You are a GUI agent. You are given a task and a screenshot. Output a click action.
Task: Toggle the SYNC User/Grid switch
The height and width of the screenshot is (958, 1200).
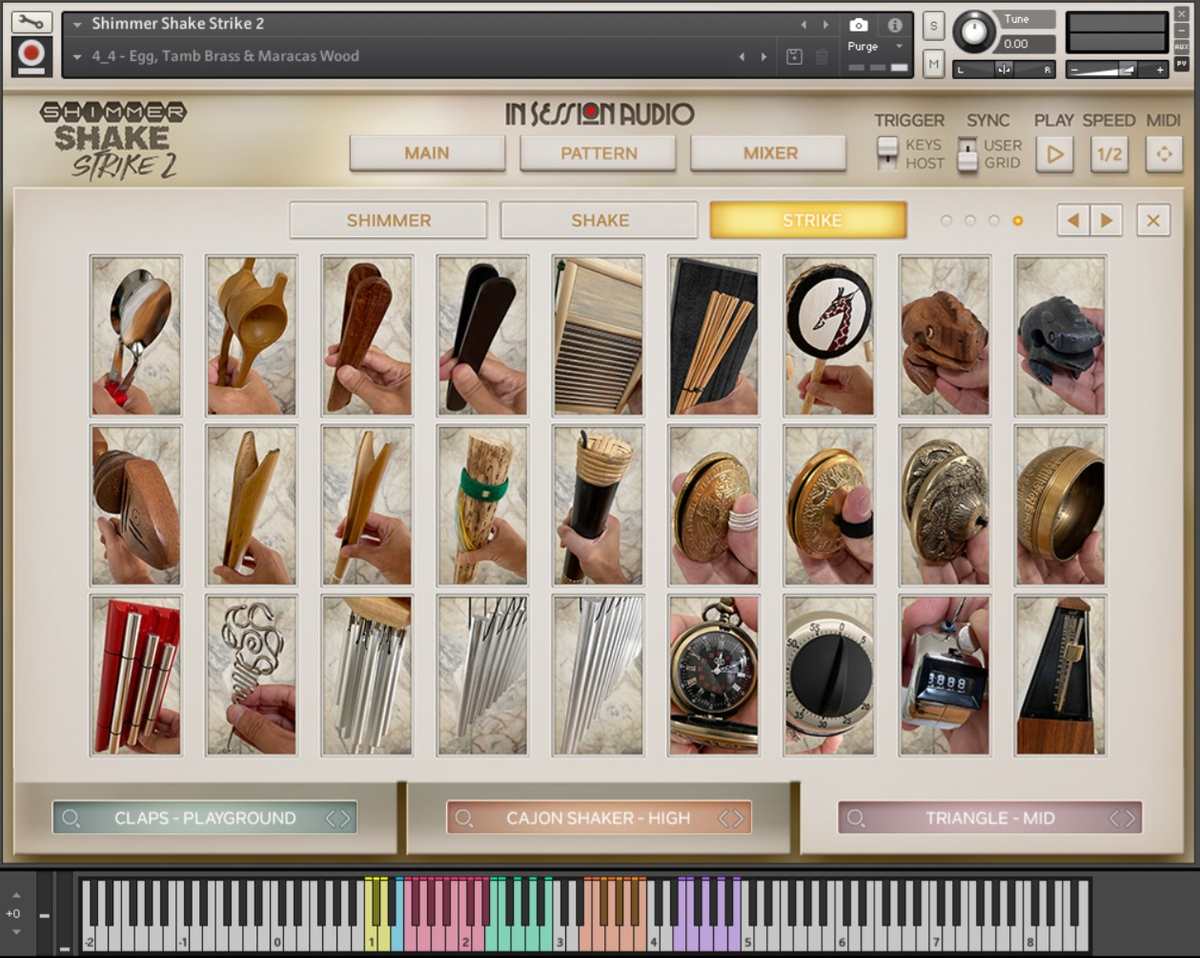[x=967, y=155]
